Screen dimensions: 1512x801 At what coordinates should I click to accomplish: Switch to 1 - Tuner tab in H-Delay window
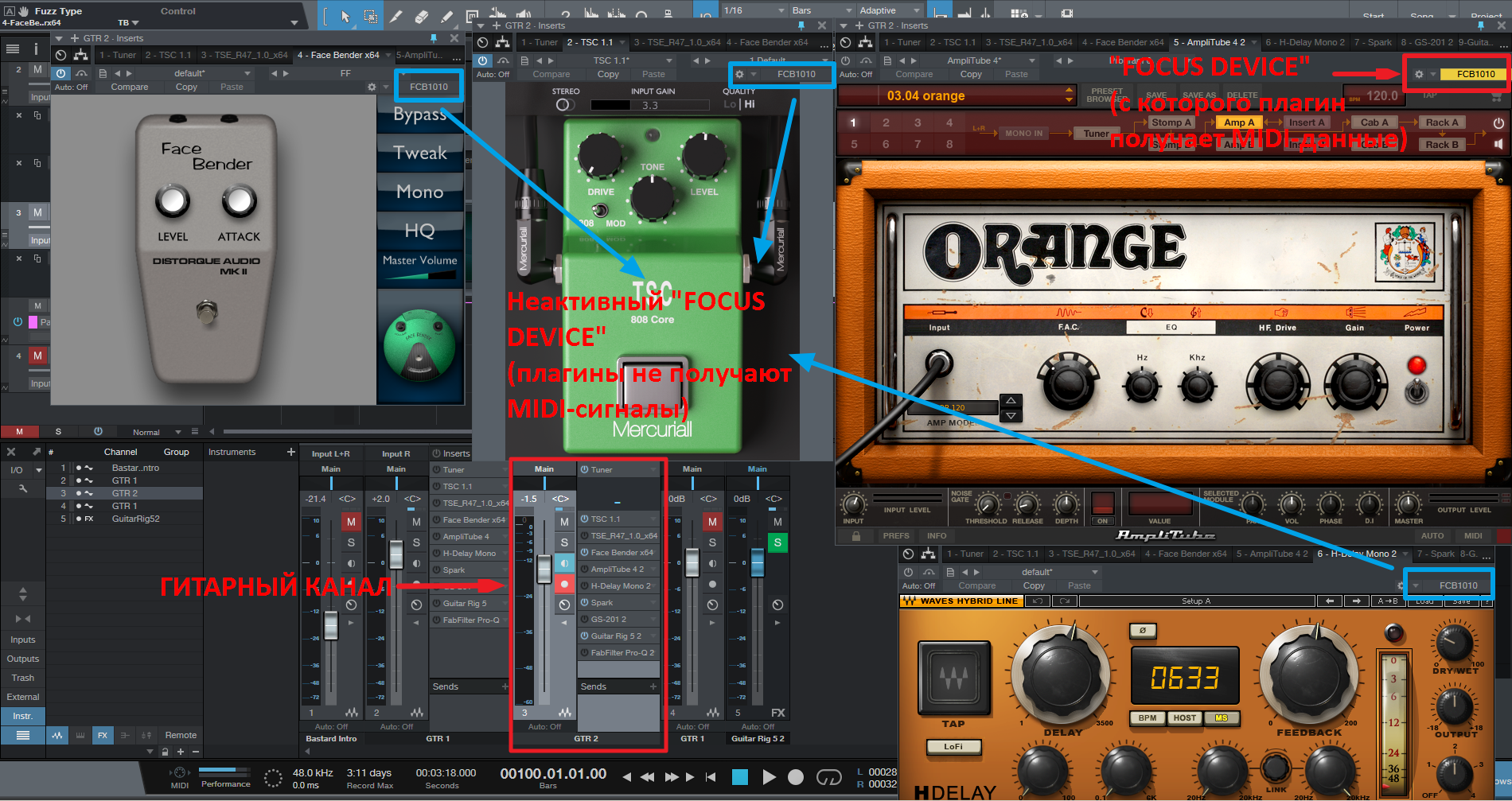[x=965, y=554]
